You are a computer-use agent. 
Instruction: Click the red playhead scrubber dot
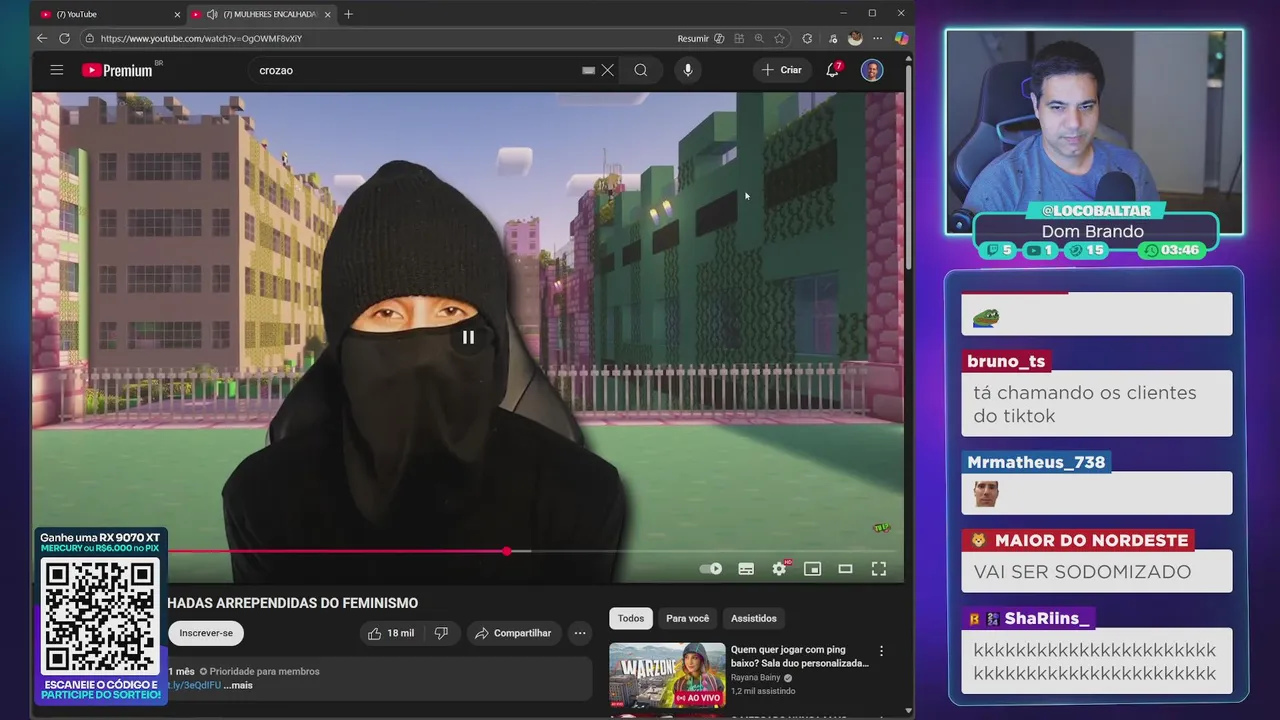507,551
